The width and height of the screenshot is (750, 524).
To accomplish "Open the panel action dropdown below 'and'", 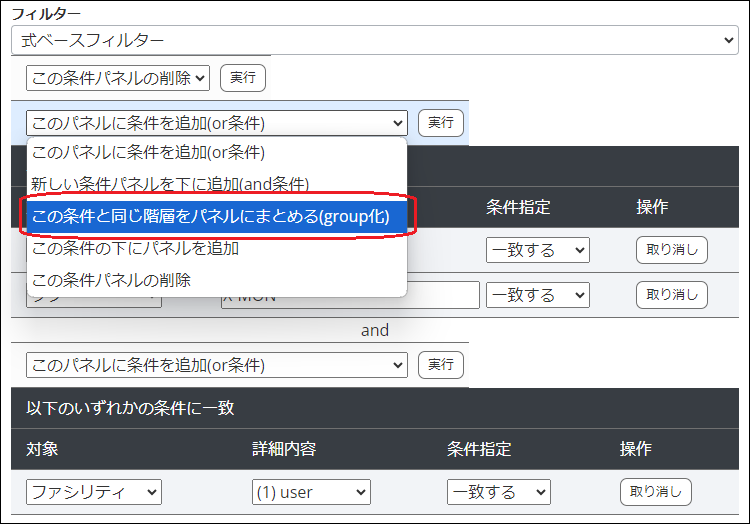I will click(x=217, y=365).
